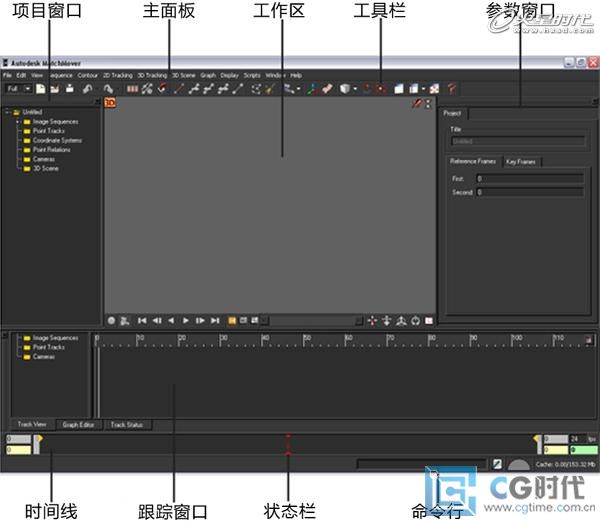Screen dimensions: 600x521
Task: Click the Cache memory readout in status bar
Action: tap(565, 464)
